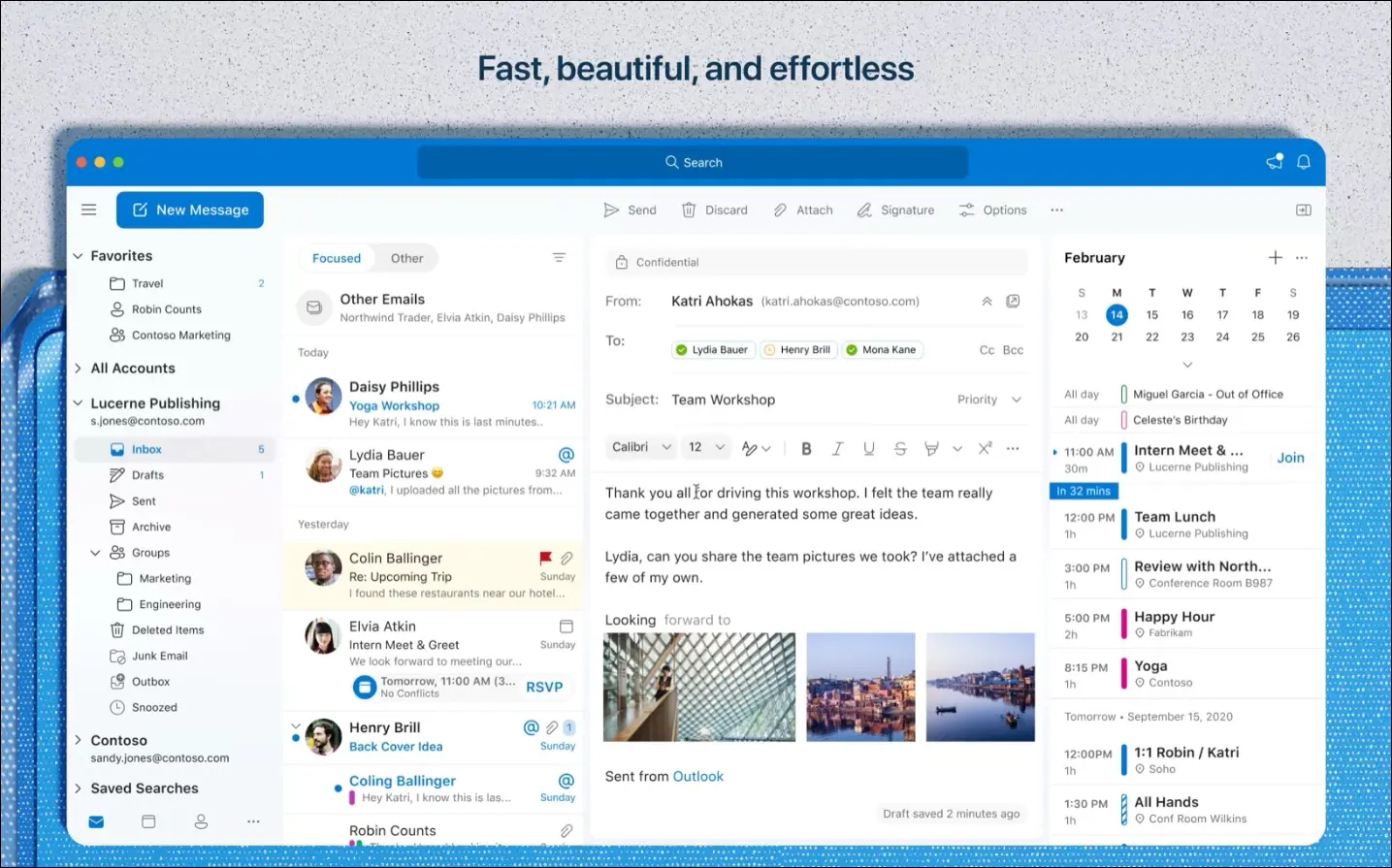This screenshot has height=868, width=1392.
Task: Switch to the Focused inbox
Action: (x=337, y=258)
